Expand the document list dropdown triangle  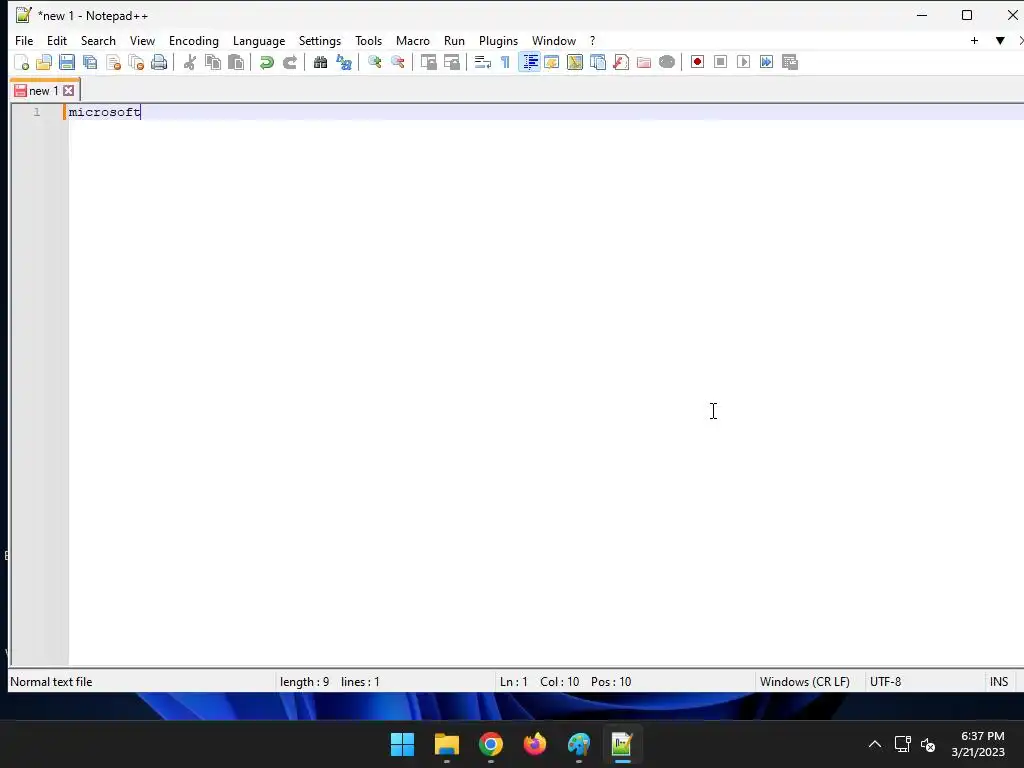coord(1000,40)
